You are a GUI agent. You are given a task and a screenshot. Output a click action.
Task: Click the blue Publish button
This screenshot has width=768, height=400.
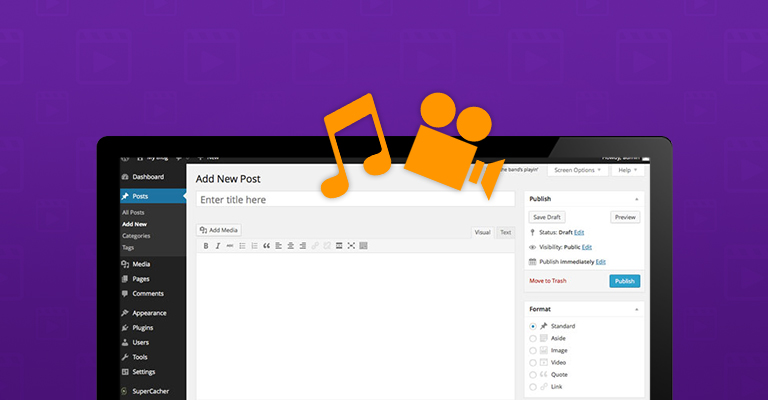624,281
